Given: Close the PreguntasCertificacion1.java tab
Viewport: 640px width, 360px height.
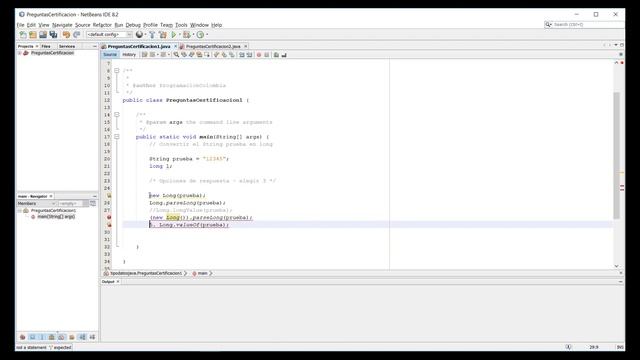Looking at the screenshot, I should click(176, 47).
